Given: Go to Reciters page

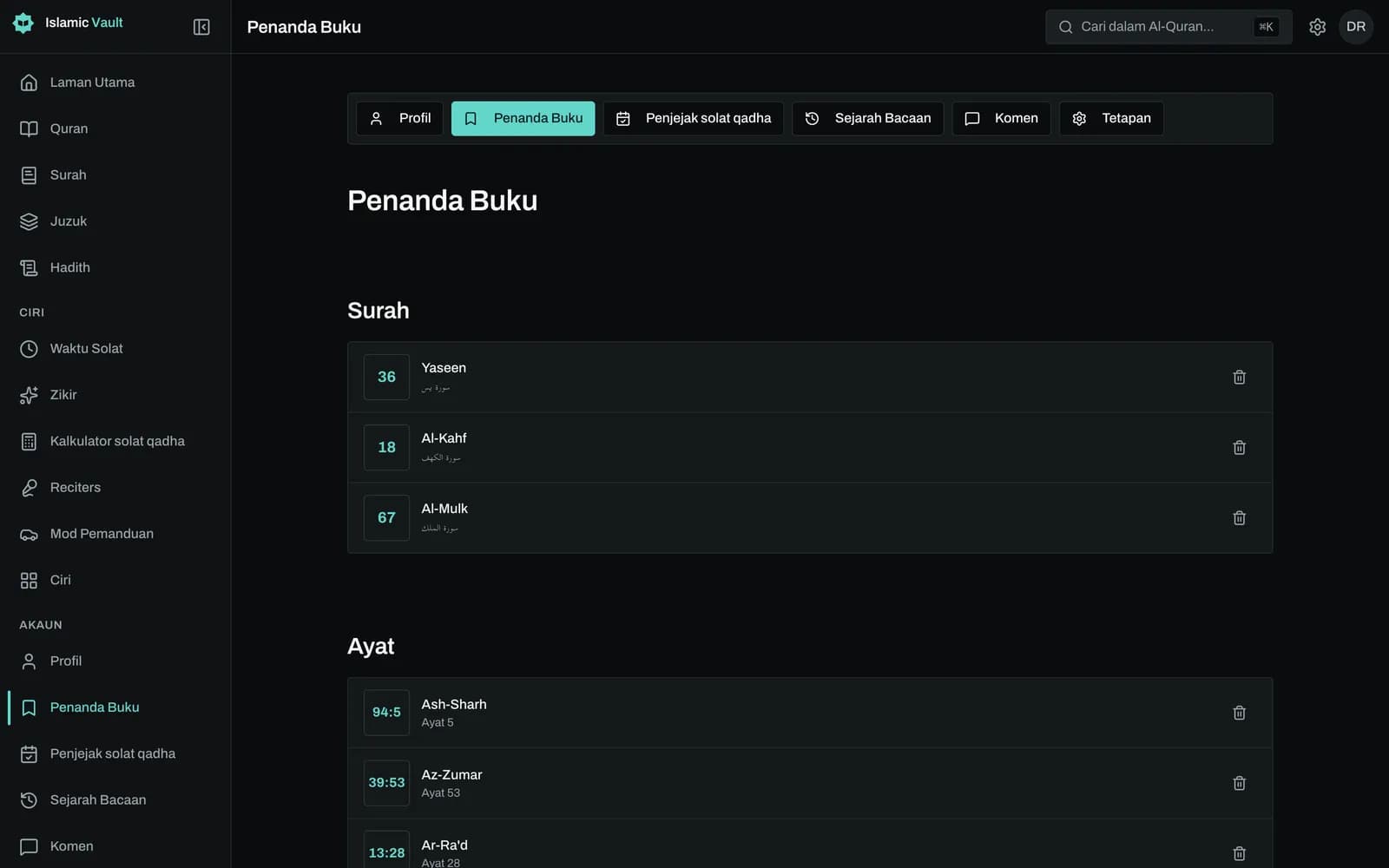Looking at the screenshot, I should 115,487.
